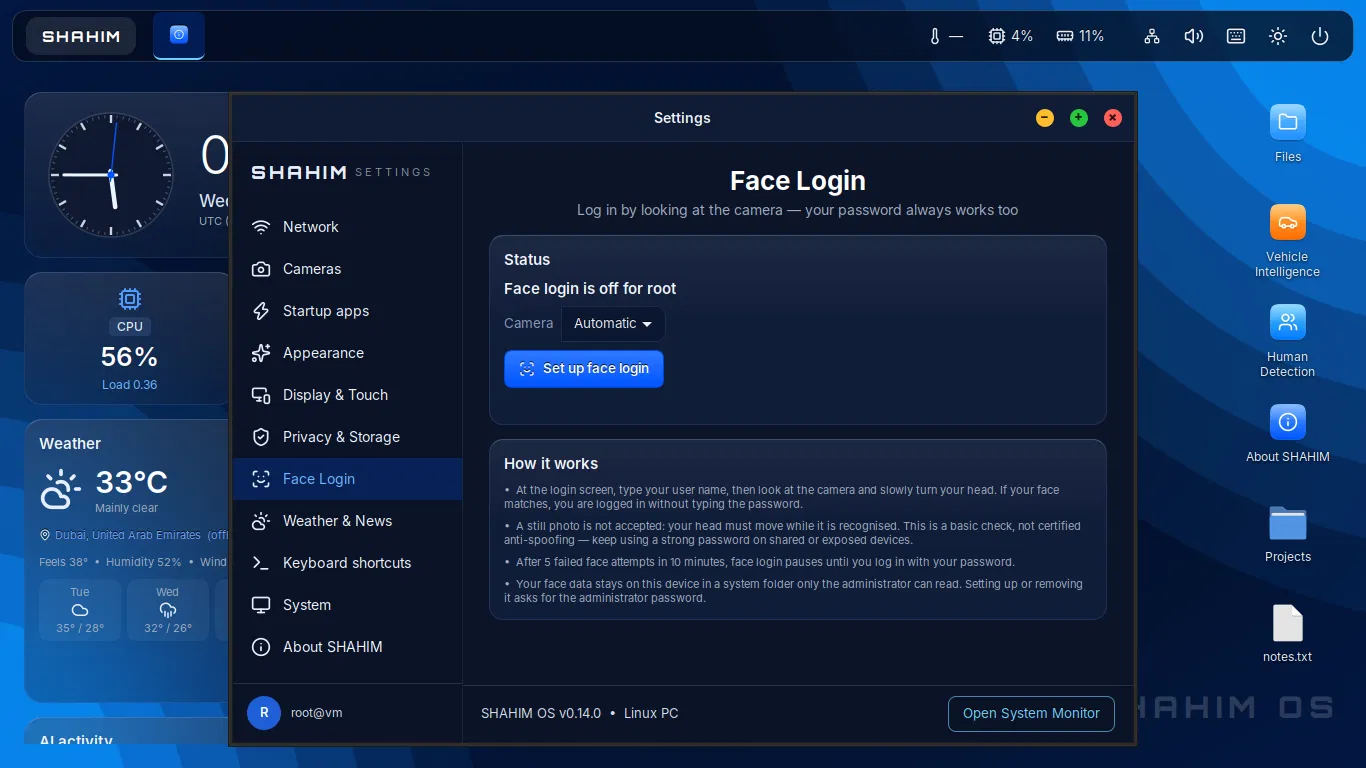Click the analog clock widget
This screenshot has height=768, width=1366.
pyautogui.click(x=111, y=175)
